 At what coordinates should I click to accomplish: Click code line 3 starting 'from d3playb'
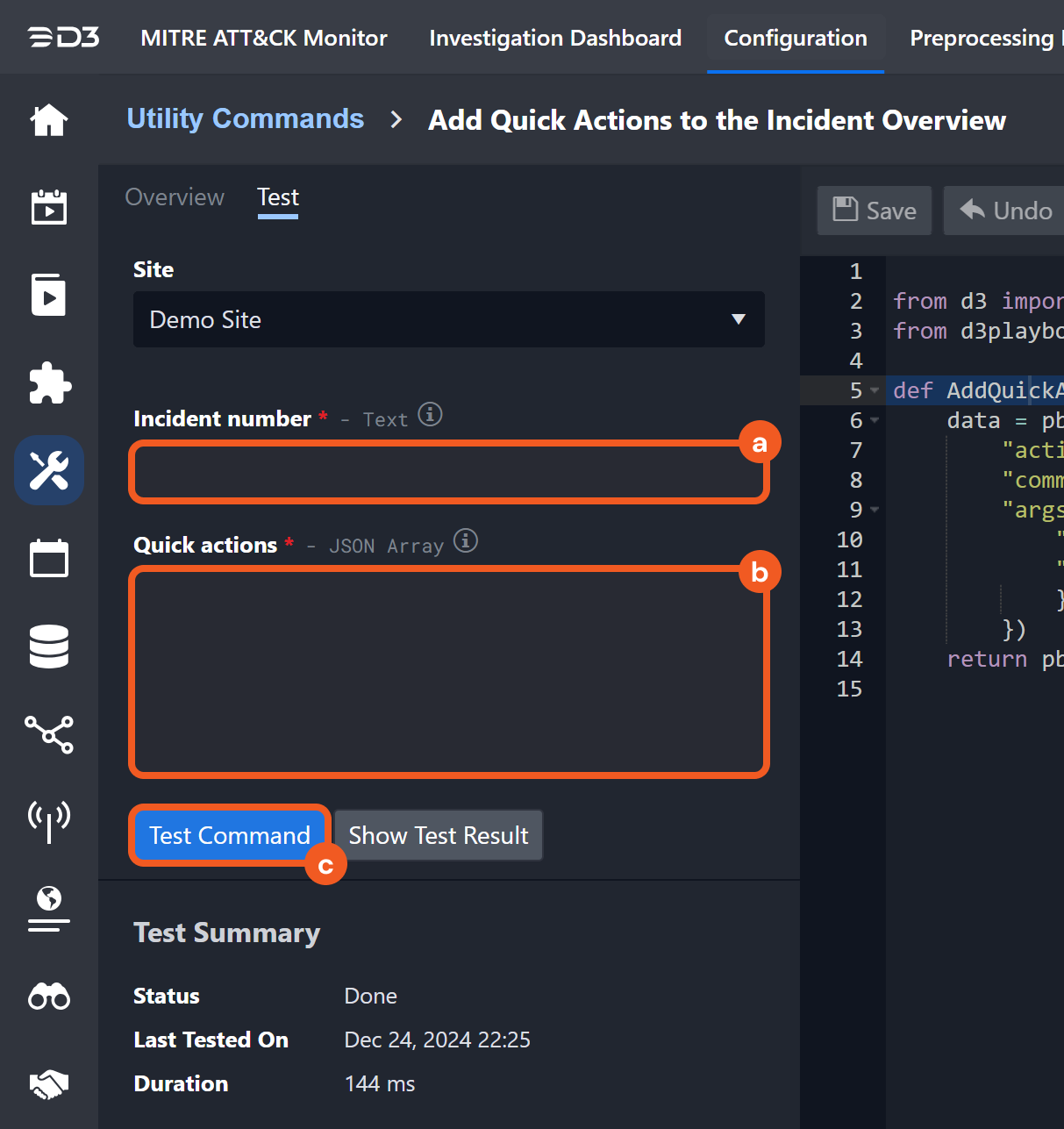tap(978, 331)
